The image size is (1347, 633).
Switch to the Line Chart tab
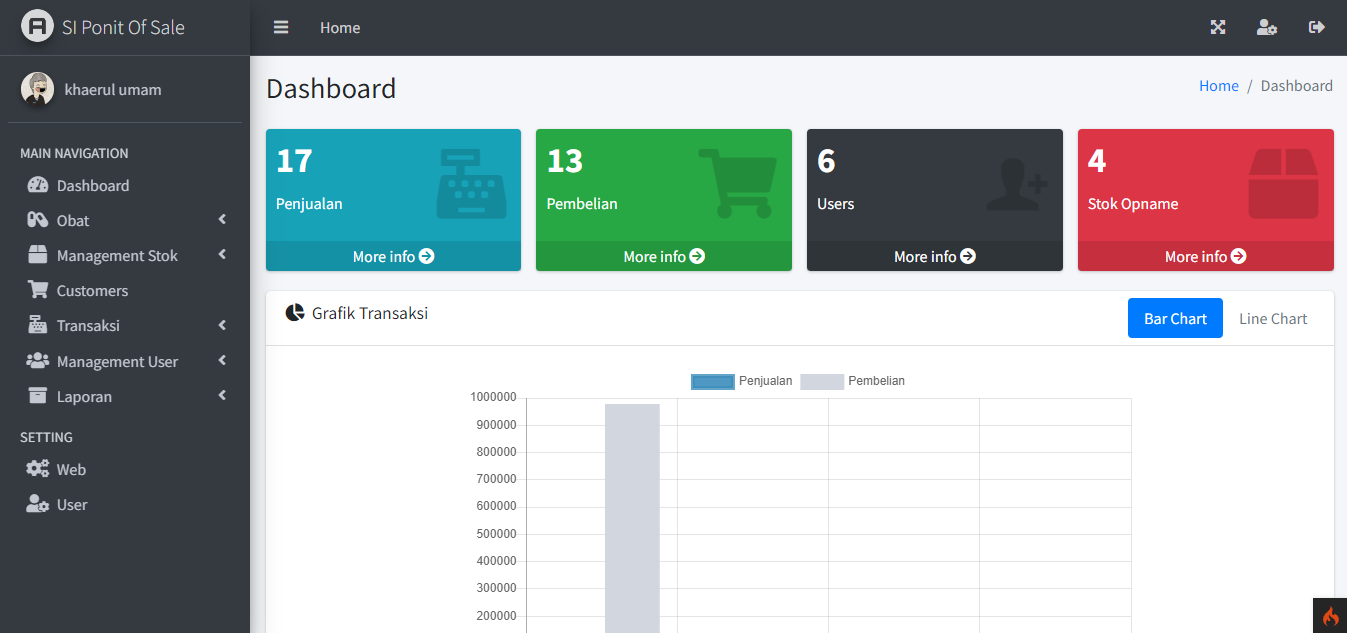tap(1272, 318)
